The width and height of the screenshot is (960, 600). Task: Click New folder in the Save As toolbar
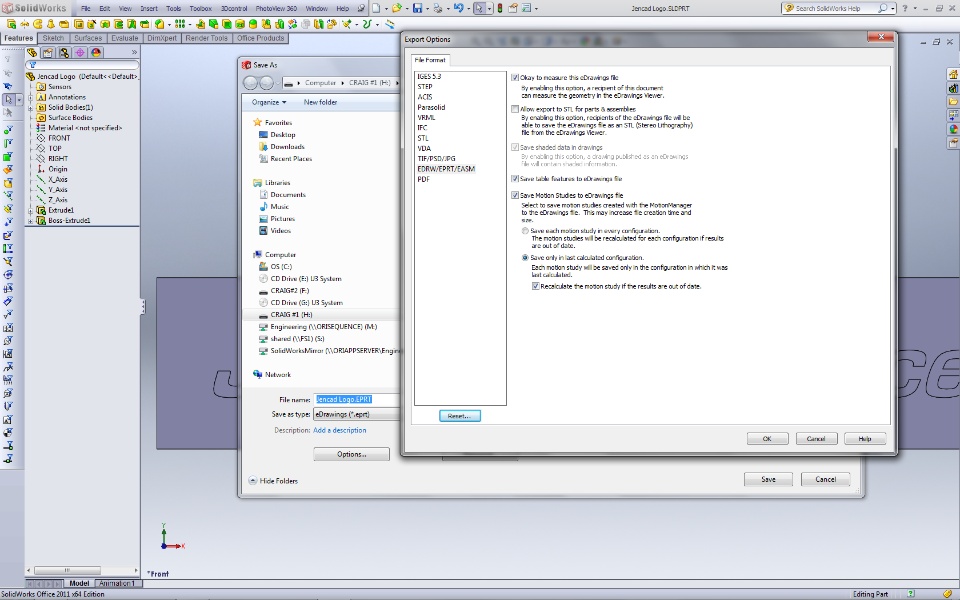point(320,102)
